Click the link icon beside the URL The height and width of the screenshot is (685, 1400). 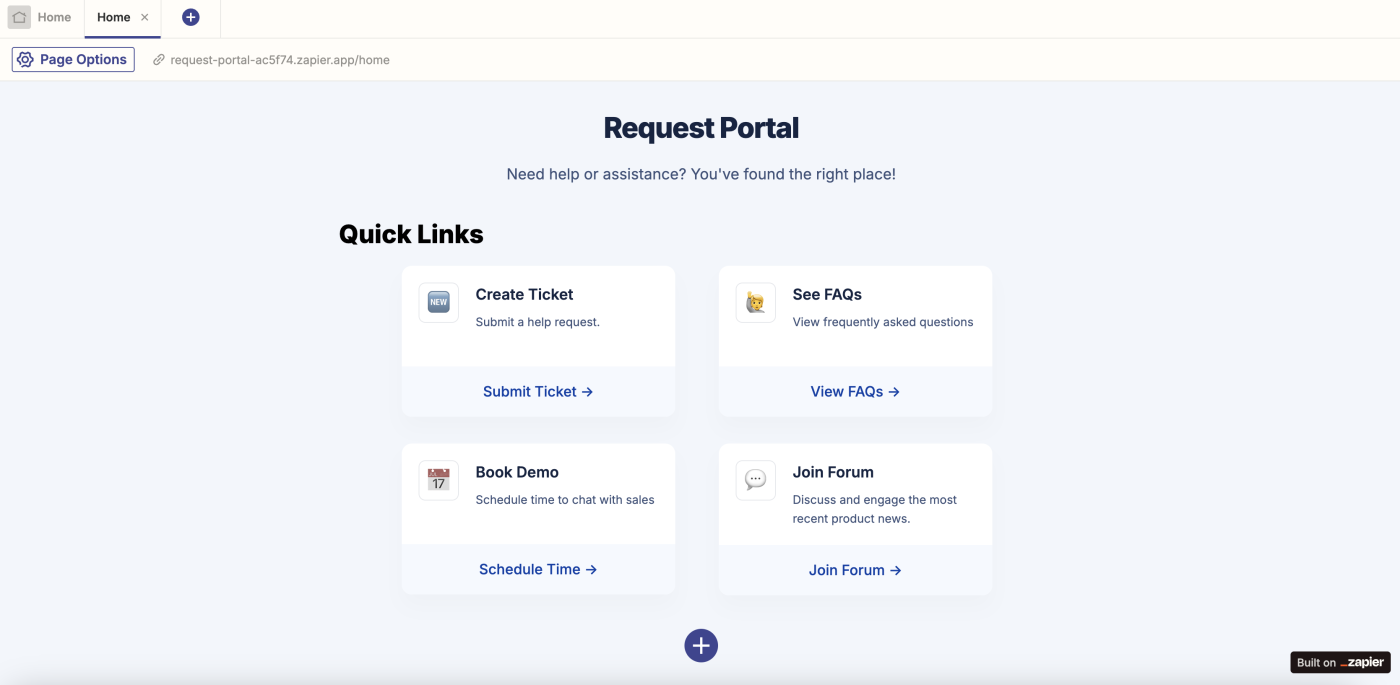158,60
